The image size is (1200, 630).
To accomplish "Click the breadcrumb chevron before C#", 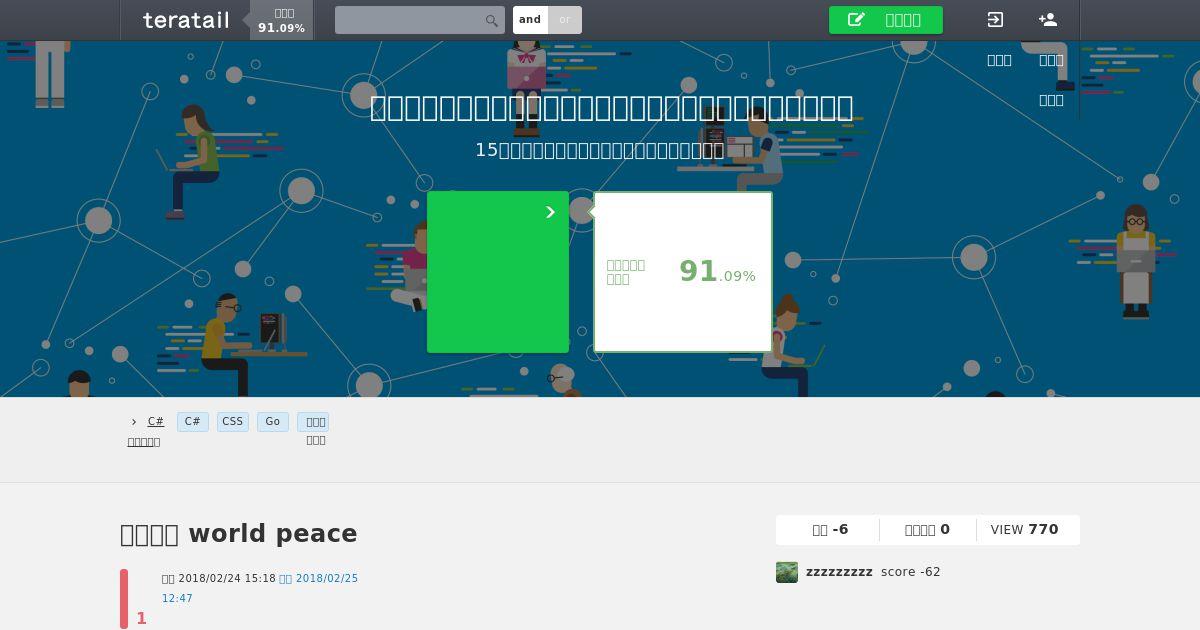I will (134, 422).
